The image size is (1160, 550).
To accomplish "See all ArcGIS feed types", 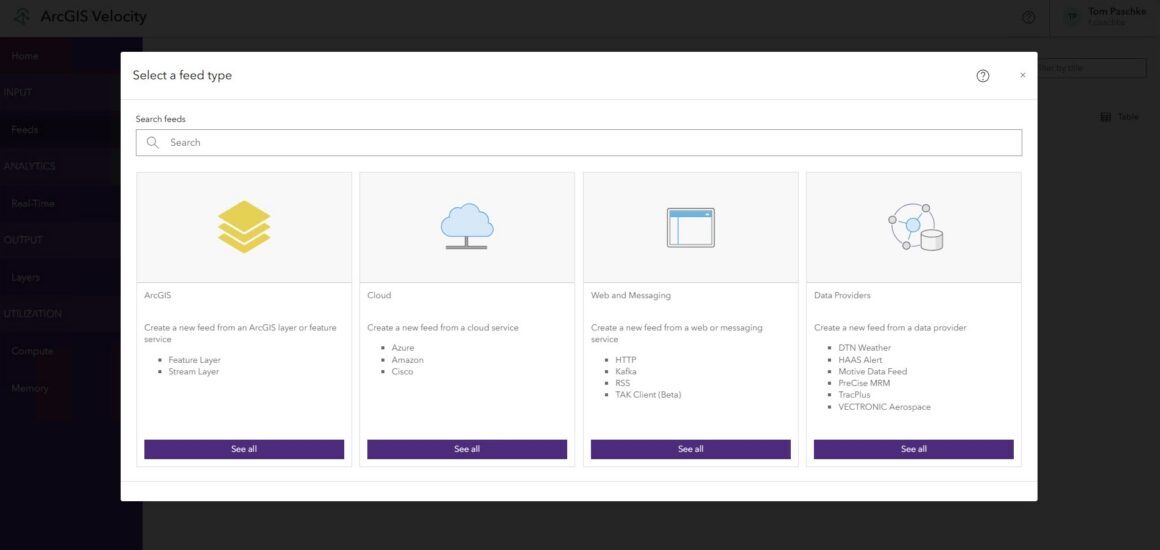I will tap(244, 449).
